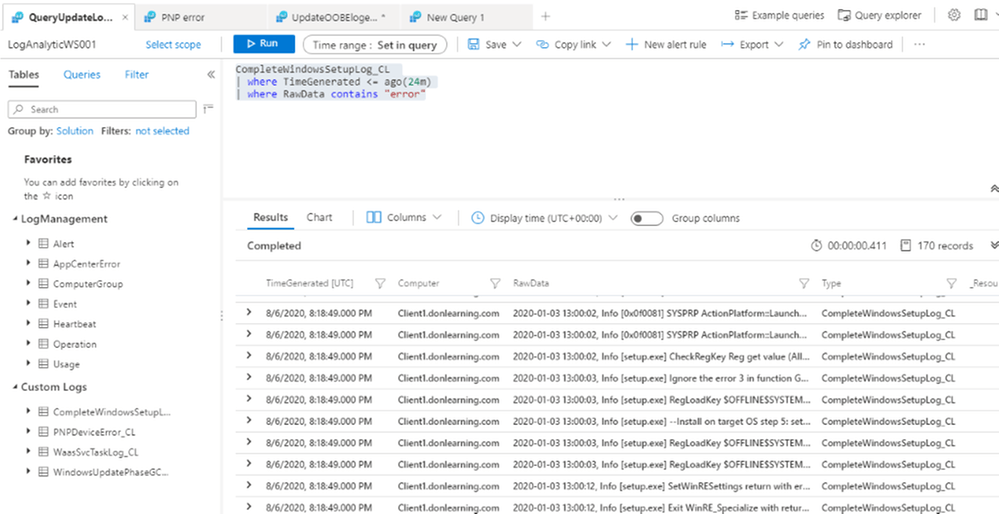Expand row with SetWinRESettings return
This screenshot has height=514, width=999.
coord(249,485)
